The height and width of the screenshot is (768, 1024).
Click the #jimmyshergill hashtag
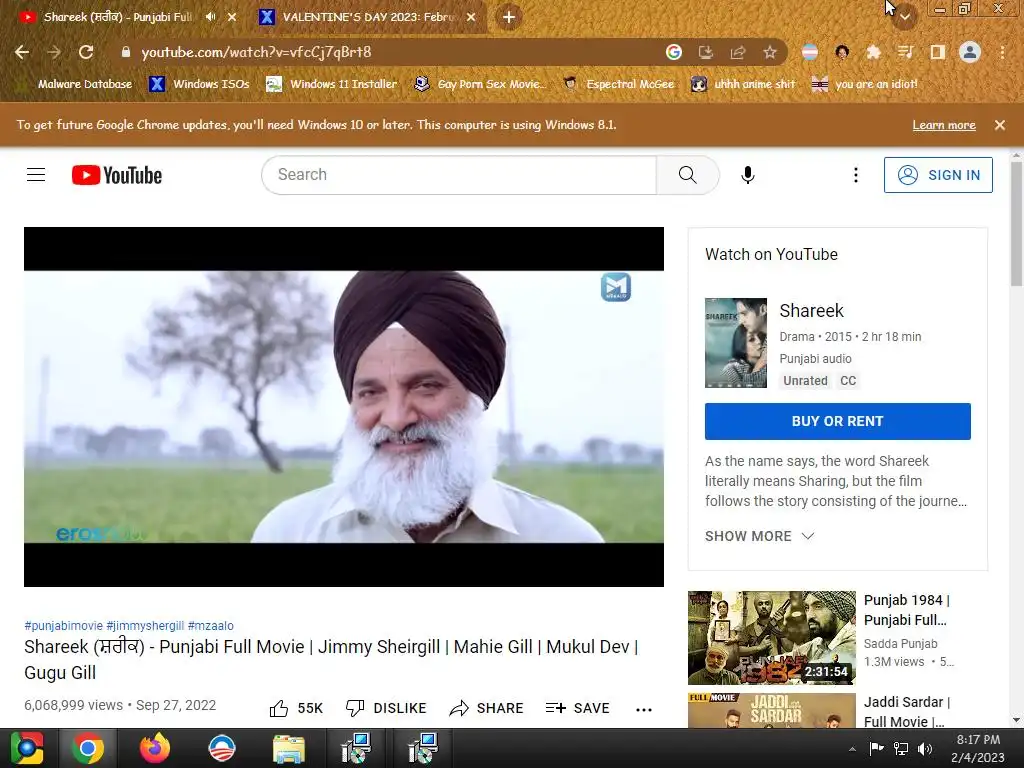145,626
